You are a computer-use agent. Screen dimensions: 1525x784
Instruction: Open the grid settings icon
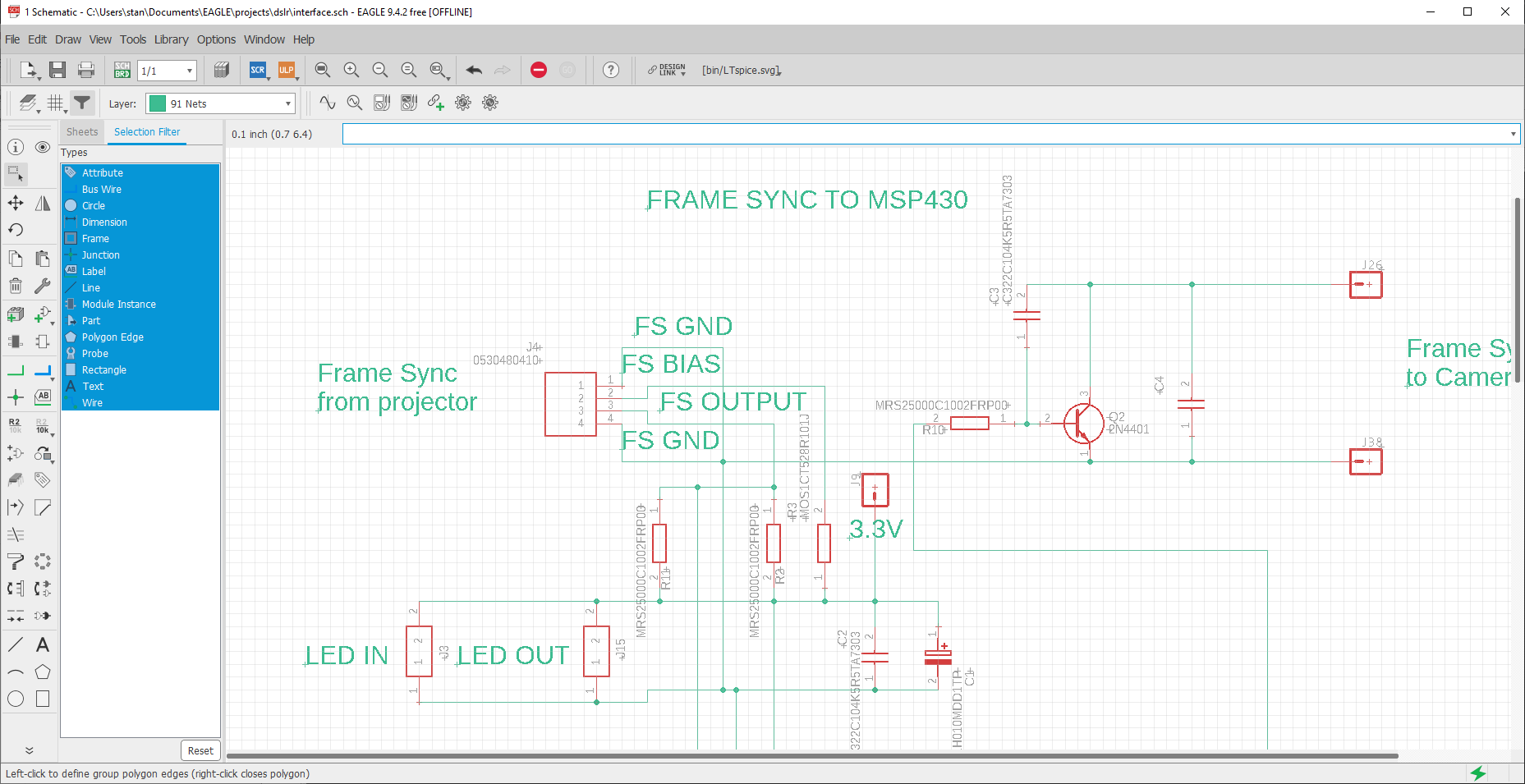(x=56, y=103)
